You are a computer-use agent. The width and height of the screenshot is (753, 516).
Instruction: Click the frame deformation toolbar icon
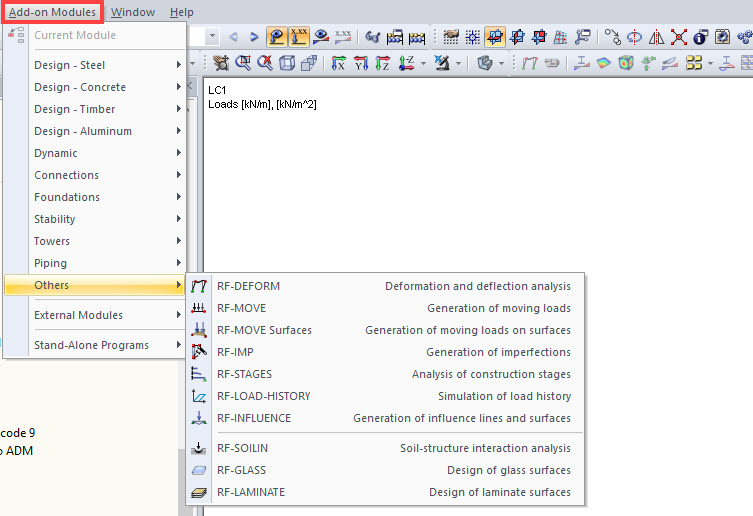(x=530, y=63)
